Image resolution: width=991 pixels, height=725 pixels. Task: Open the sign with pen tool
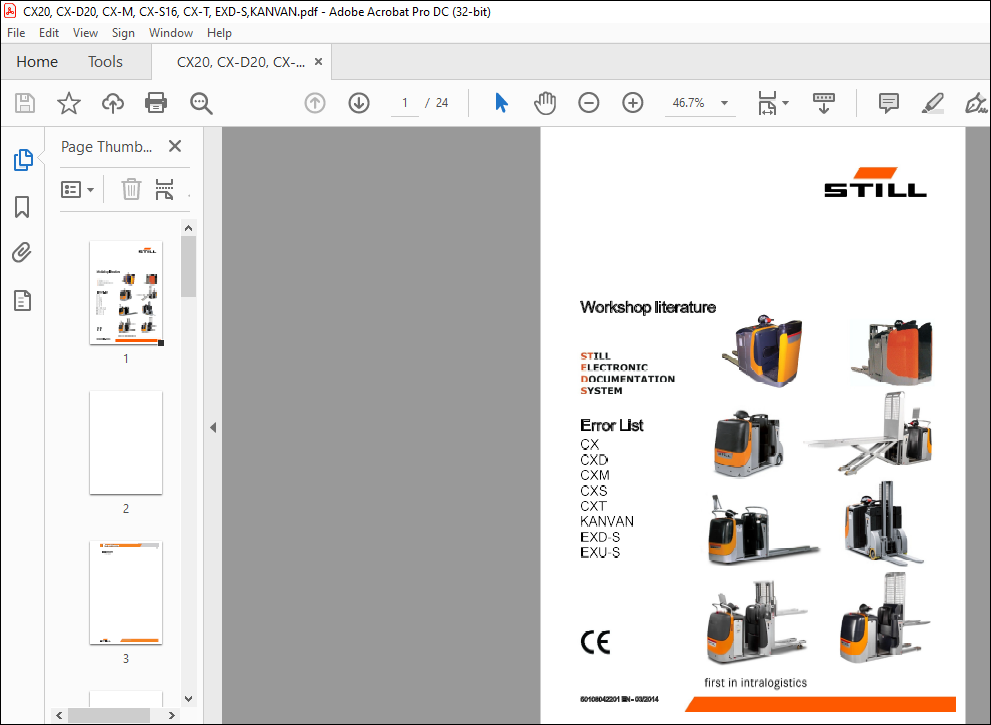point(975,103)
